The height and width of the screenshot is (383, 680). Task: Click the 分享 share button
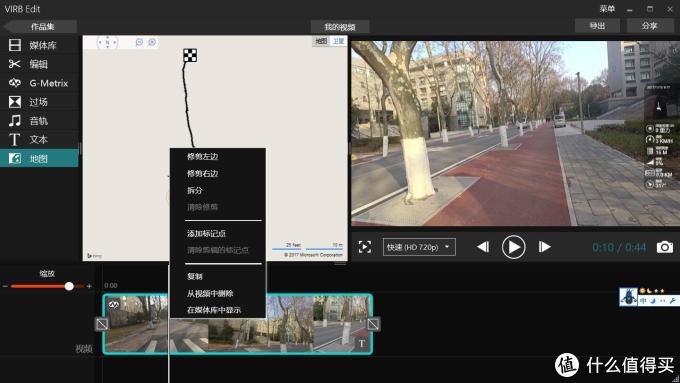649,26
